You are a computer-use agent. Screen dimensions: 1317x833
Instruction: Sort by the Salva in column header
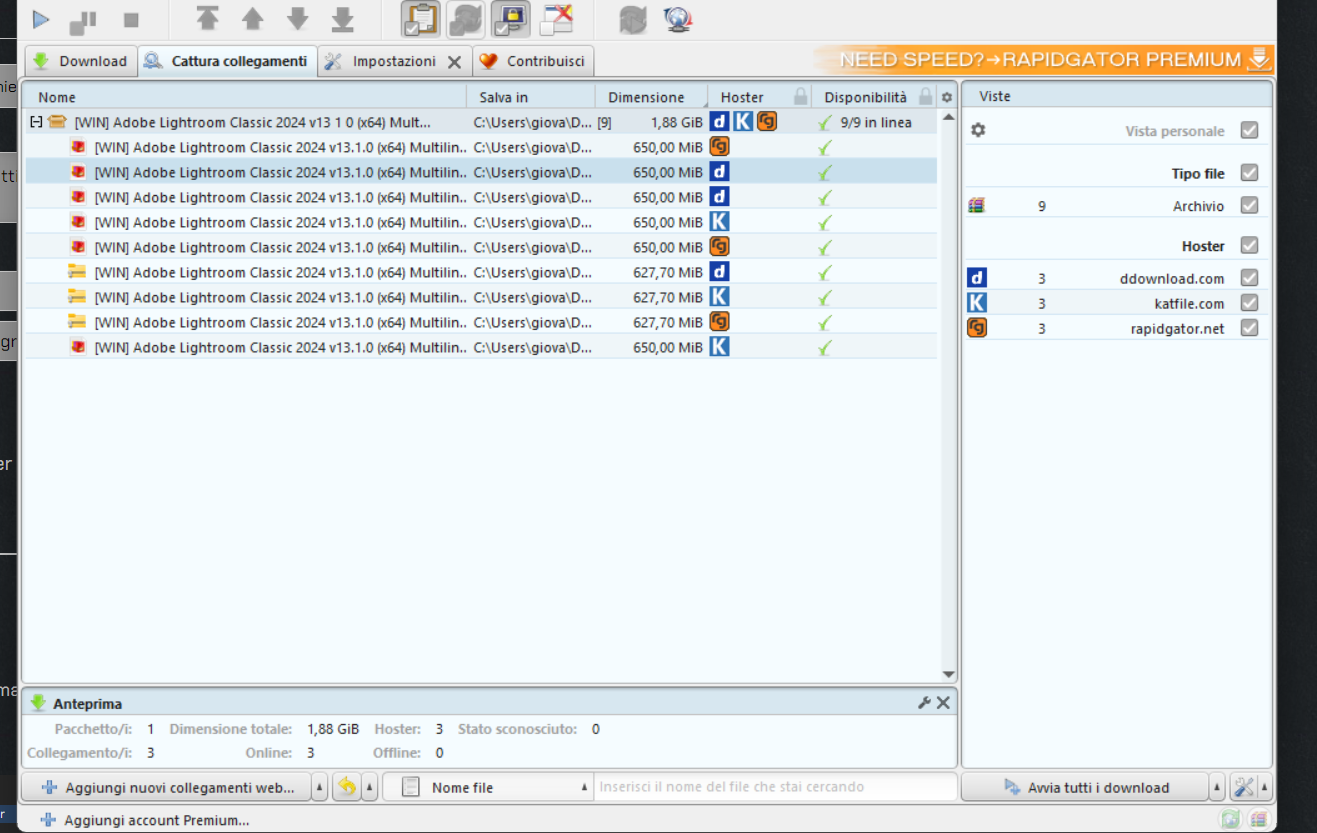531,97
